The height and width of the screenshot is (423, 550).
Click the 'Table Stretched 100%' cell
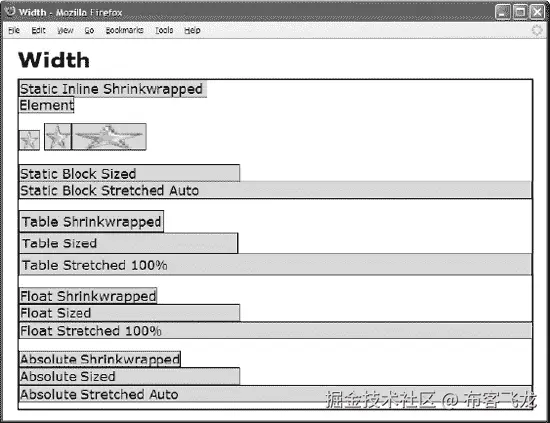pyautogui.click(x=275, y=264)
